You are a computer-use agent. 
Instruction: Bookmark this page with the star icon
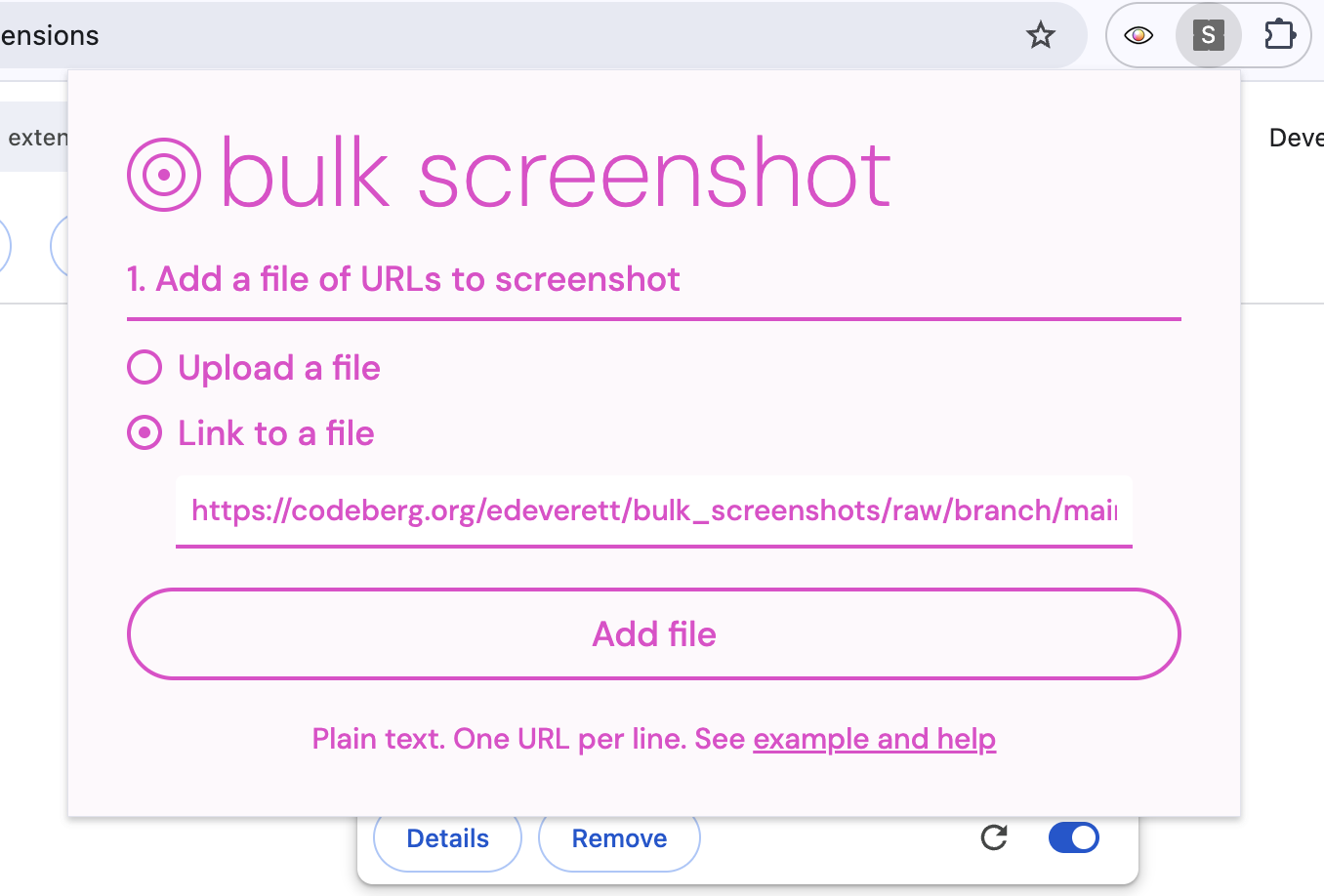coord(1041,35)
